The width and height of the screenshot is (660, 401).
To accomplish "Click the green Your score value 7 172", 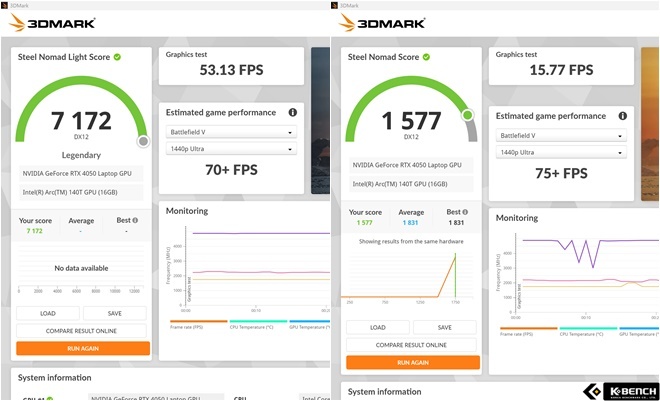I will point(35,231).
